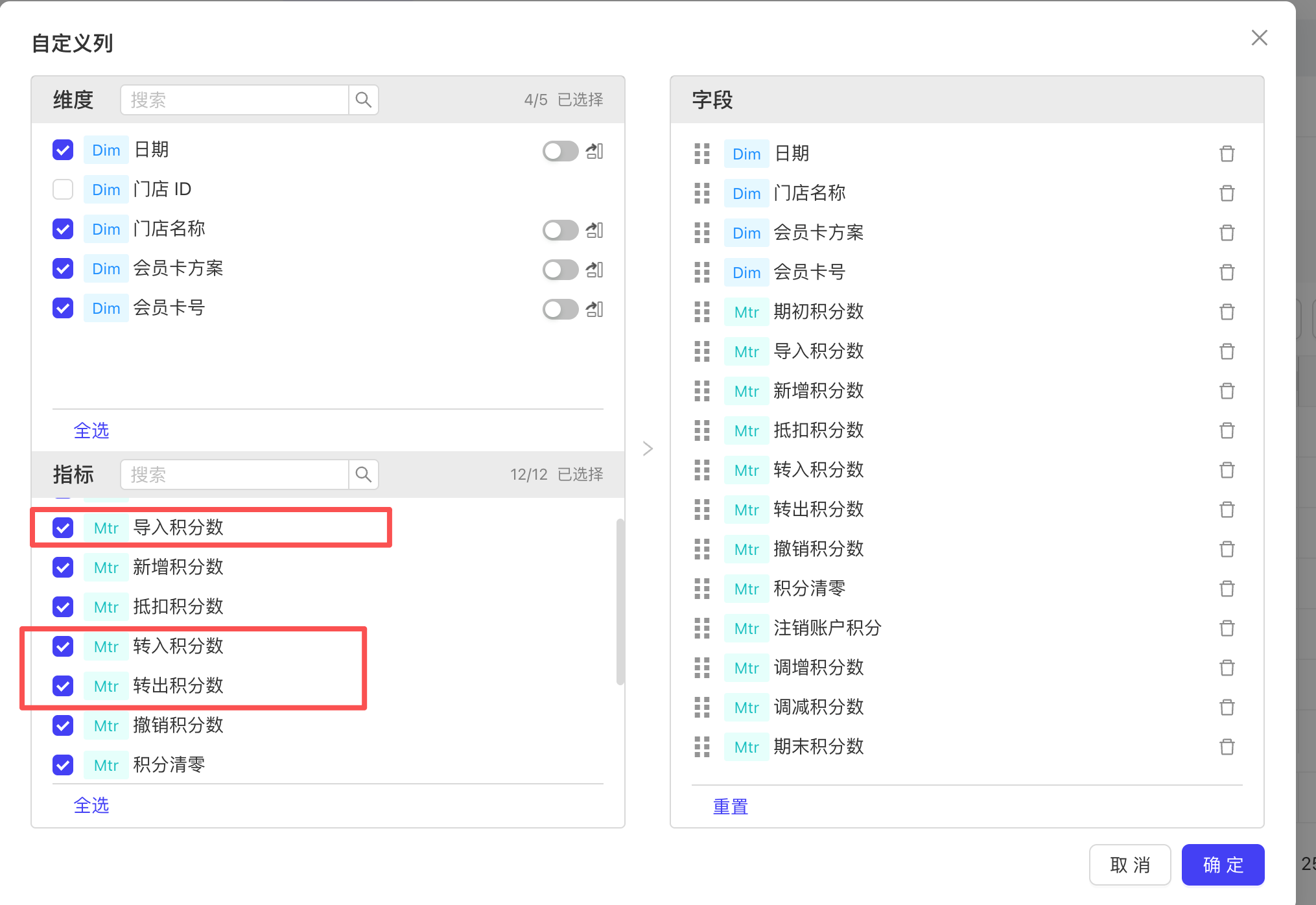Check the 门店 ID dimension checkbox

coord(63,189)
